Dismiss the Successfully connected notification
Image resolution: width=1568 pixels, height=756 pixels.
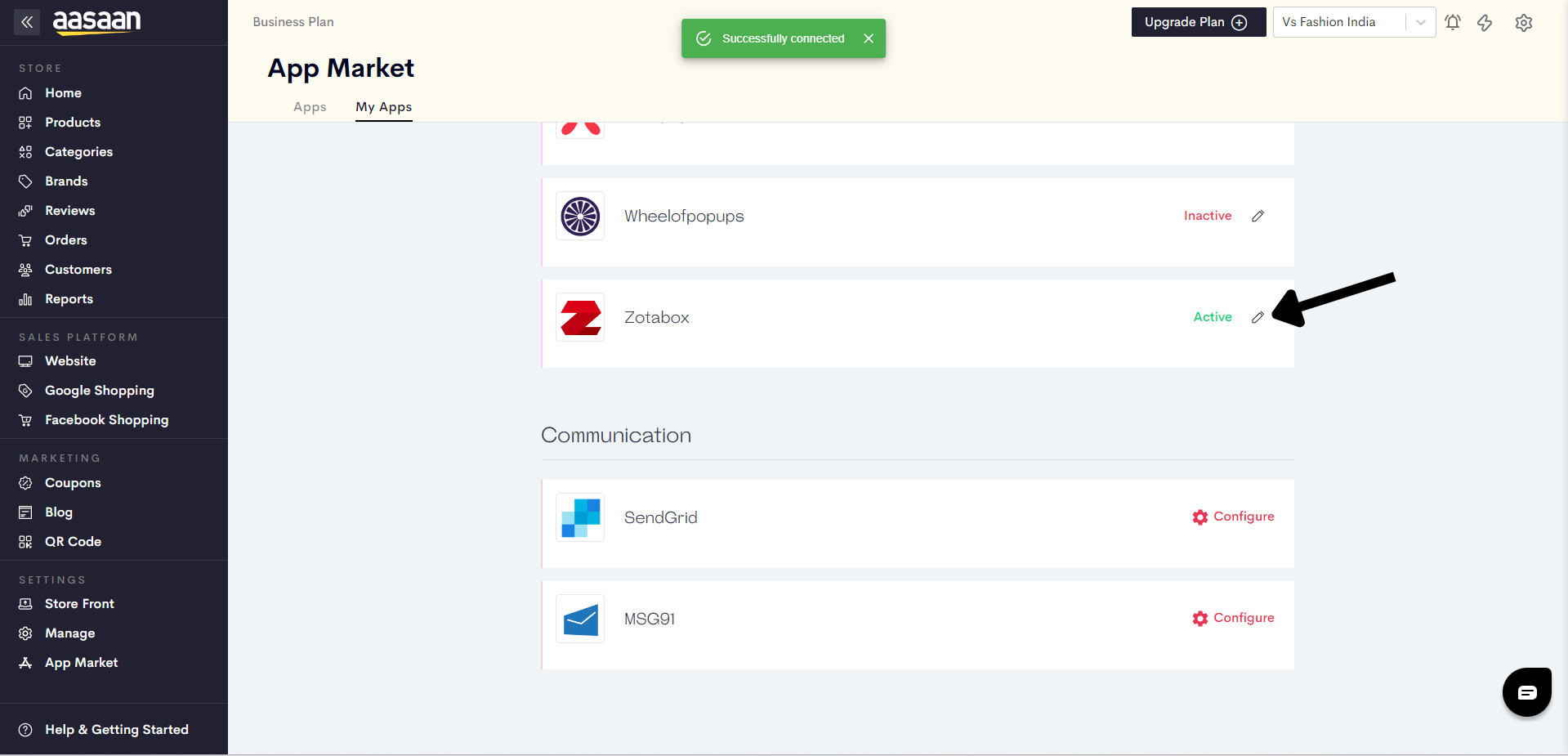click(869, 38)
